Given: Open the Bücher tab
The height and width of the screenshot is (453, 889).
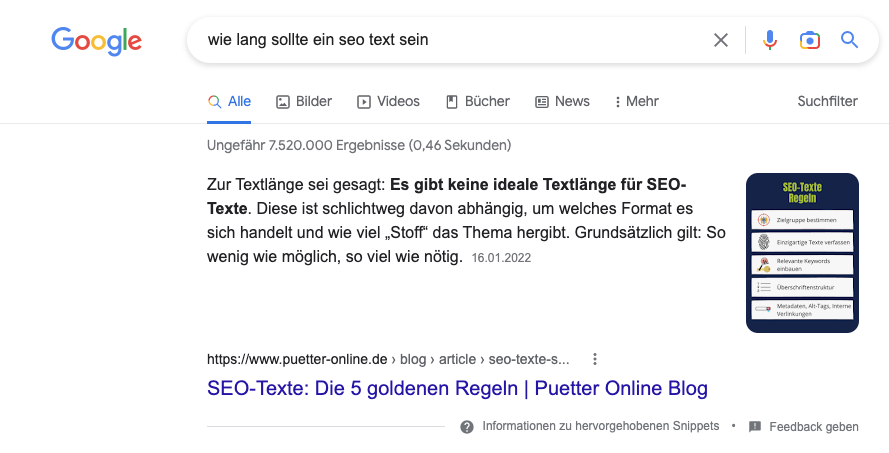Looking at the screenshot, I should pos(478,102).
